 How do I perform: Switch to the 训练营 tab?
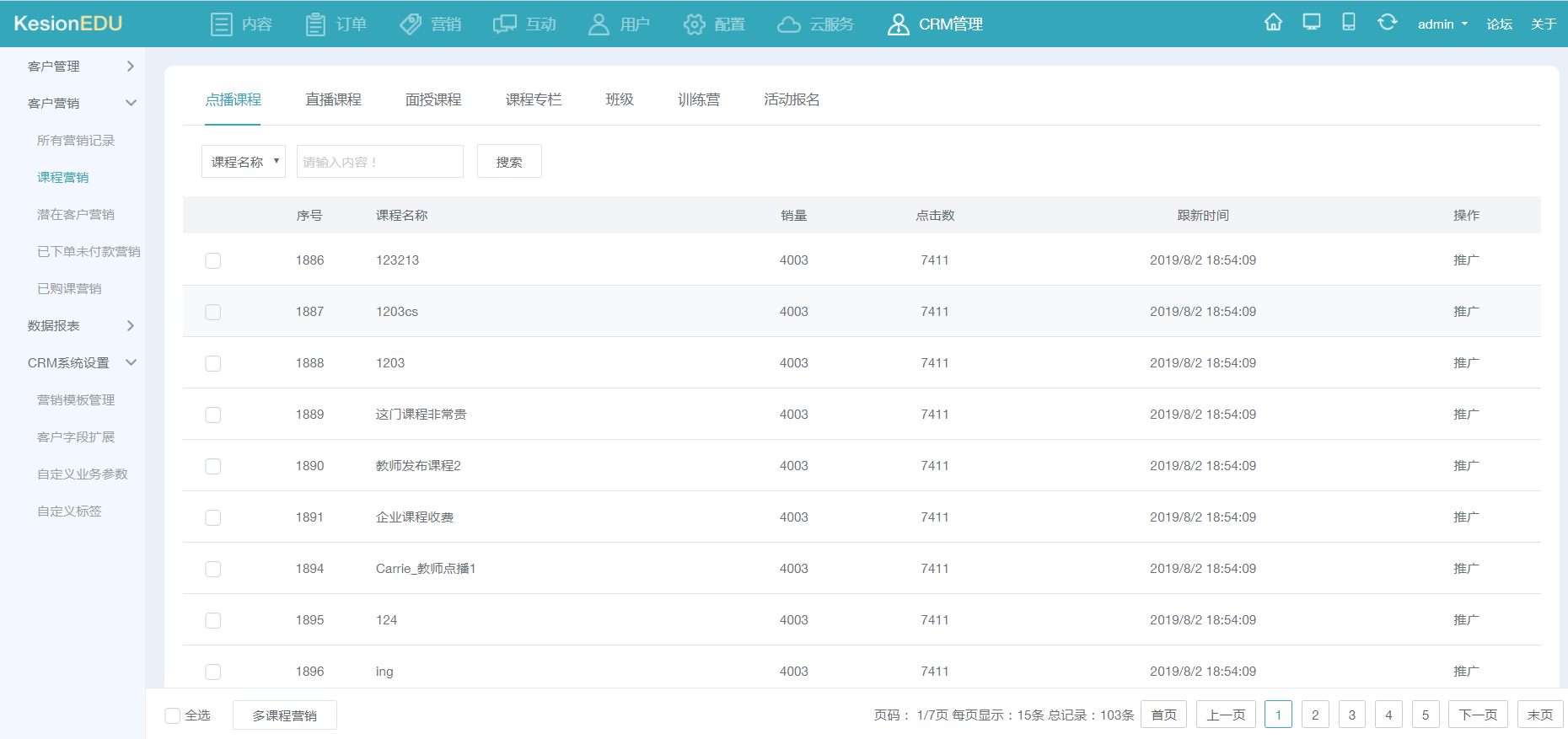pyautogui.click(x=699, y=99)
